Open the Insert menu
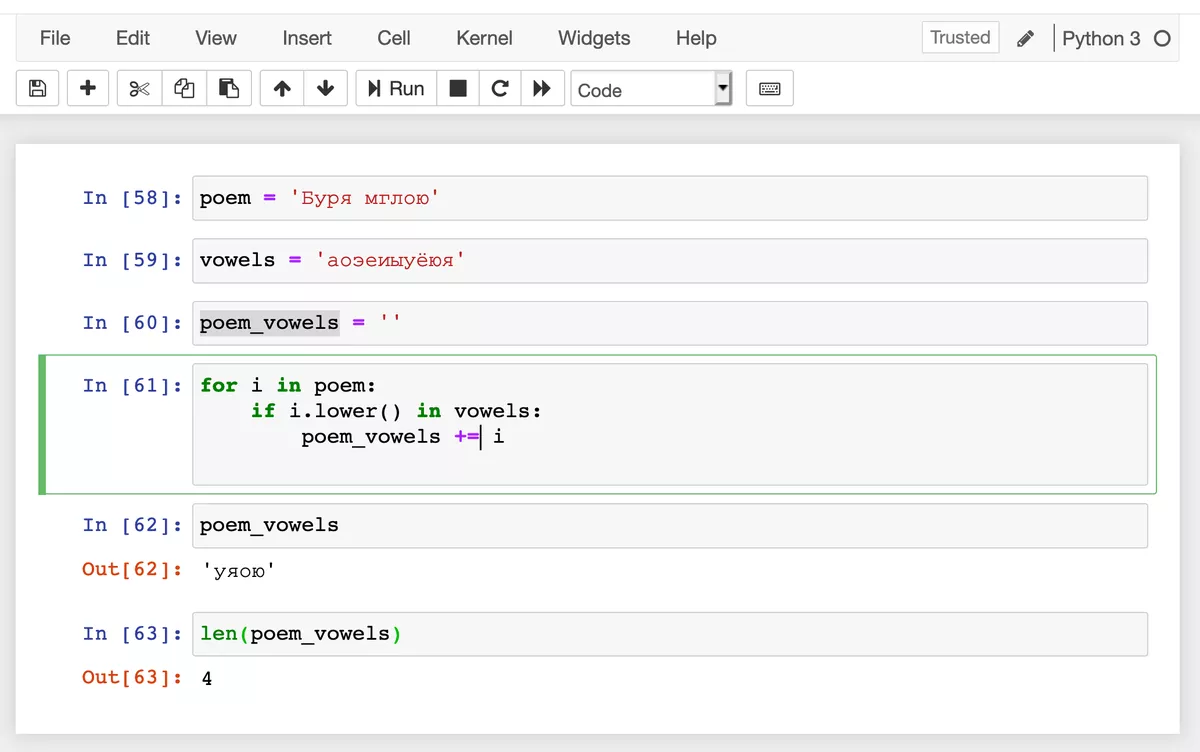1200x752 pixels. [307, 38]
